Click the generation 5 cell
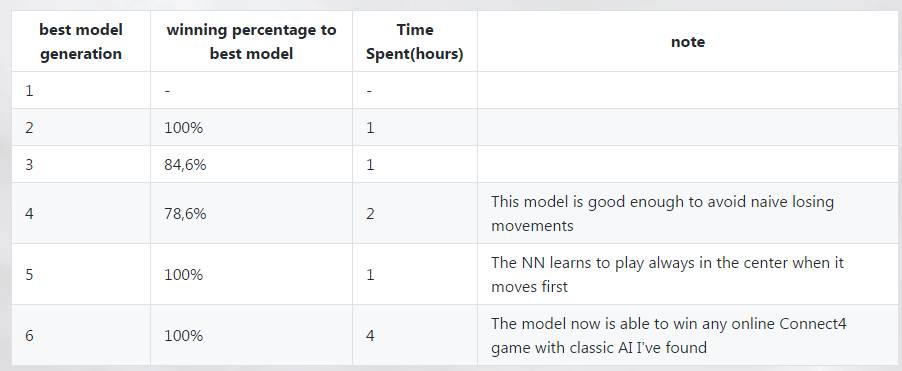Screen dimensions: 902x371 coord(81,274)
